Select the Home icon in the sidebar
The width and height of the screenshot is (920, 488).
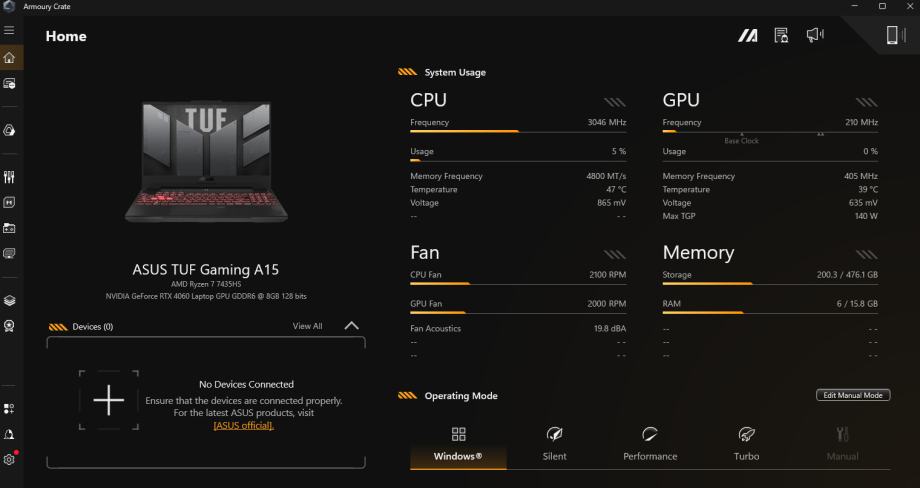(x=9, y=57)
